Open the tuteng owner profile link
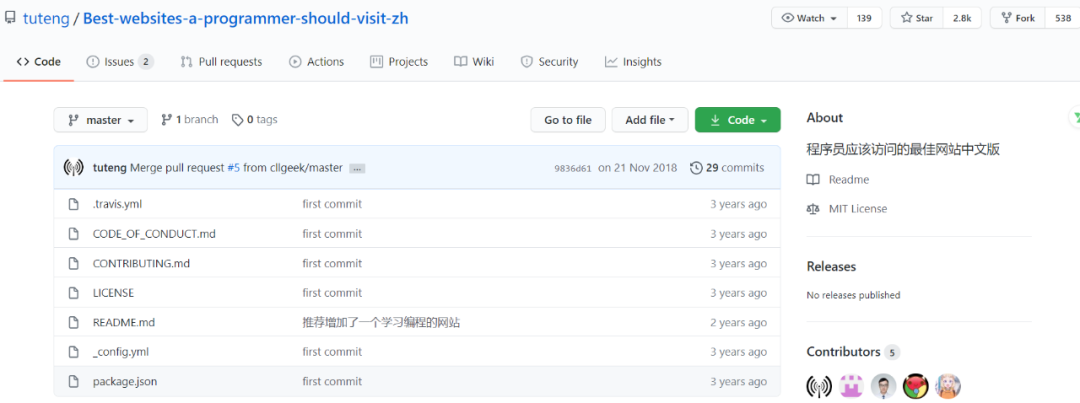Viewport: 1080px width, 403px height. pos(46,19)
